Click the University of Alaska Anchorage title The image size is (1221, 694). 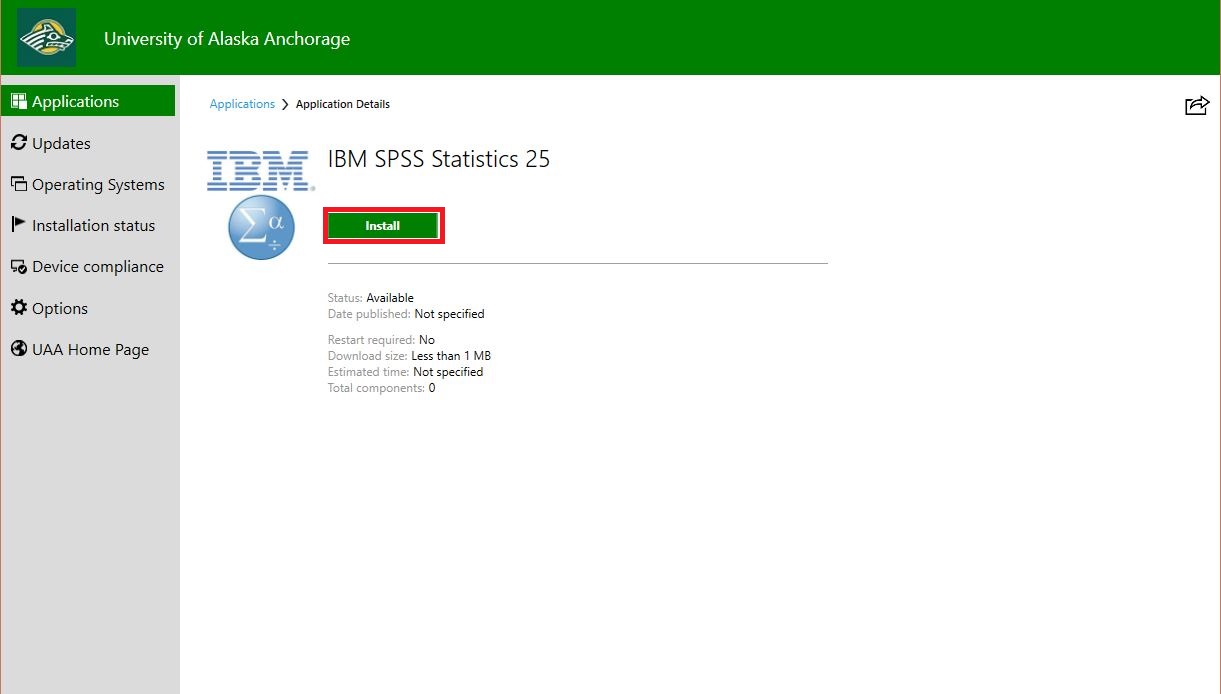[227, 39]
